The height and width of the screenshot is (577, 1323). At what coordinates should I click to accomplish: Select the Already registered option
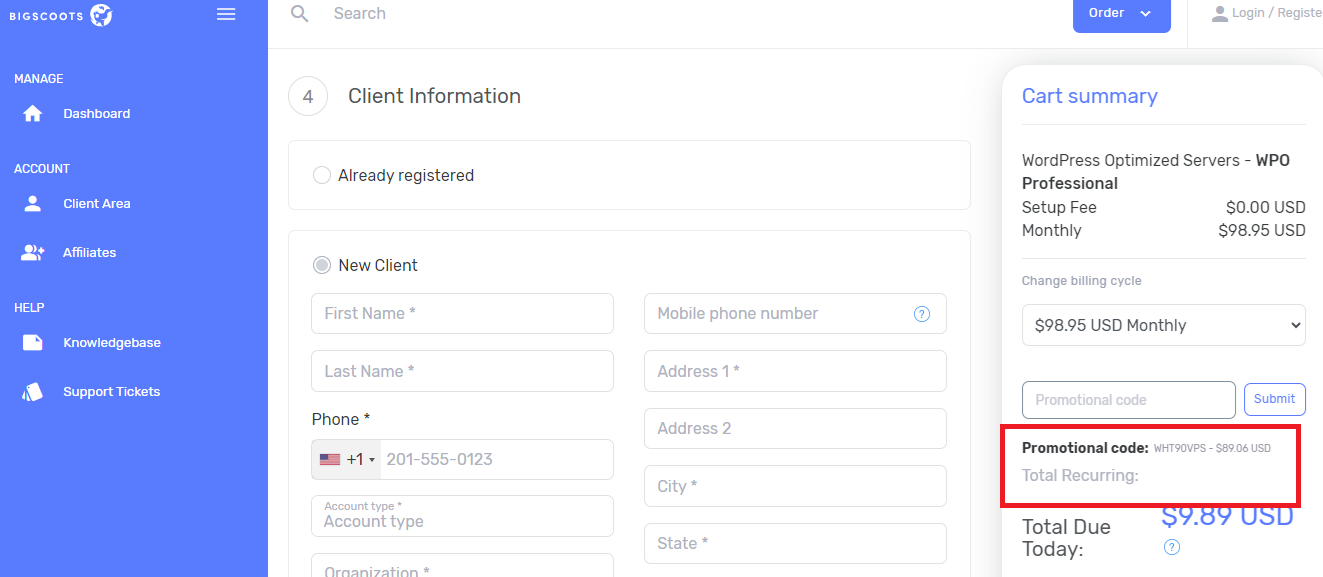(x=322, y=176)
